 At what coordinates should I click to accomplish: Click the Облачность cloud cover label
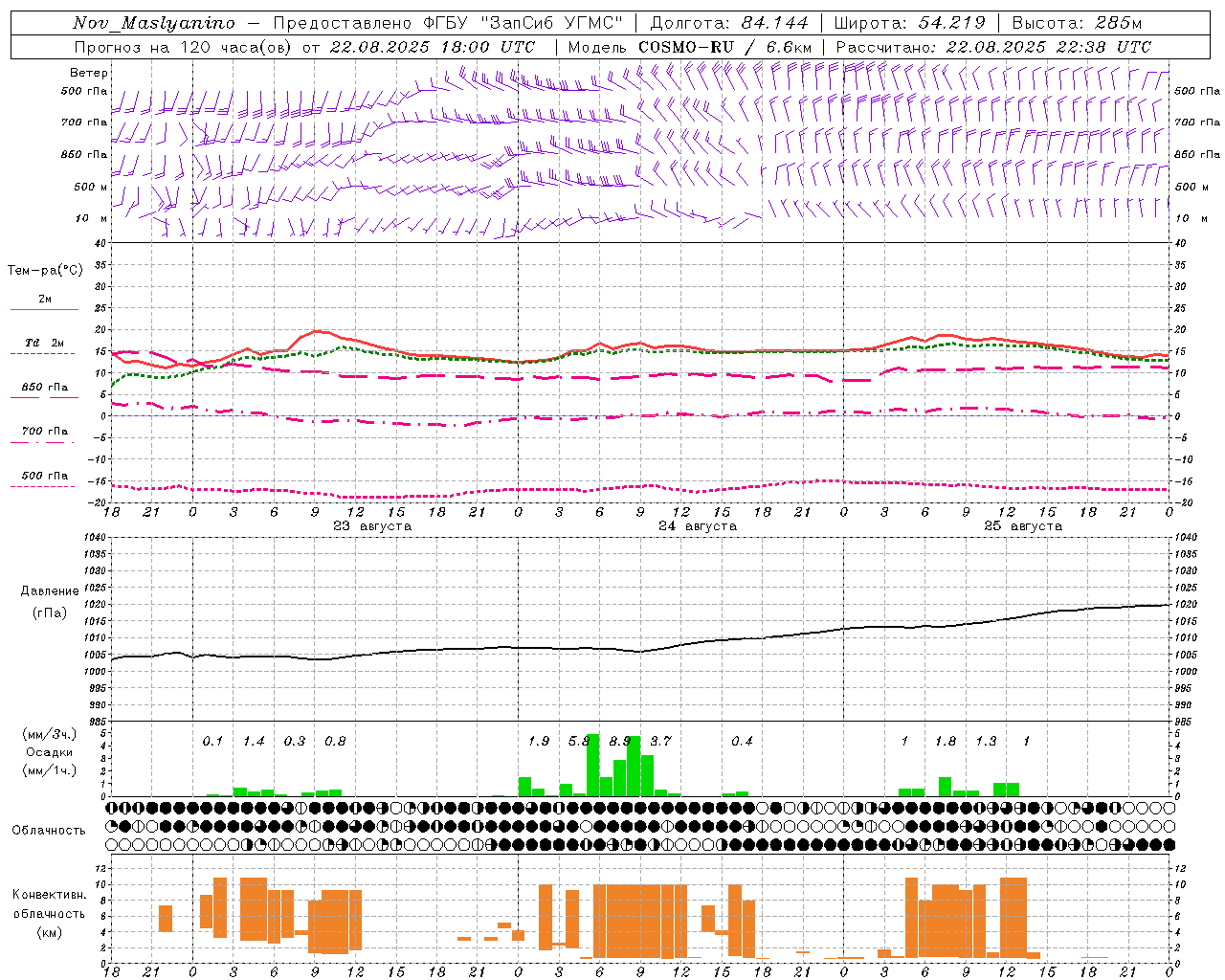pos(49,830)
